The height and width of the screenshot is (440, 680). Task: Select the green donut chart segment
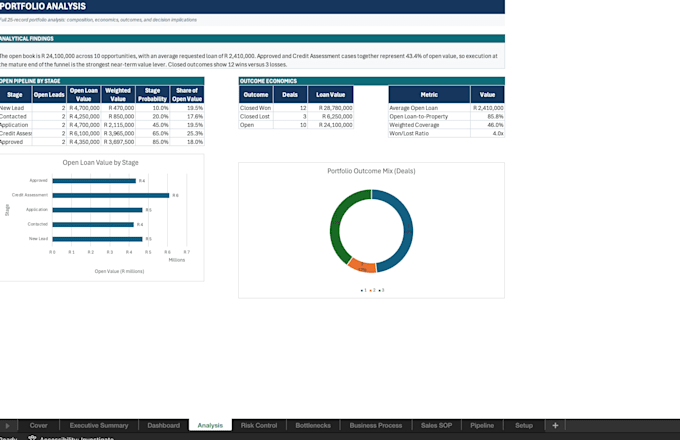tap(343, 223)
